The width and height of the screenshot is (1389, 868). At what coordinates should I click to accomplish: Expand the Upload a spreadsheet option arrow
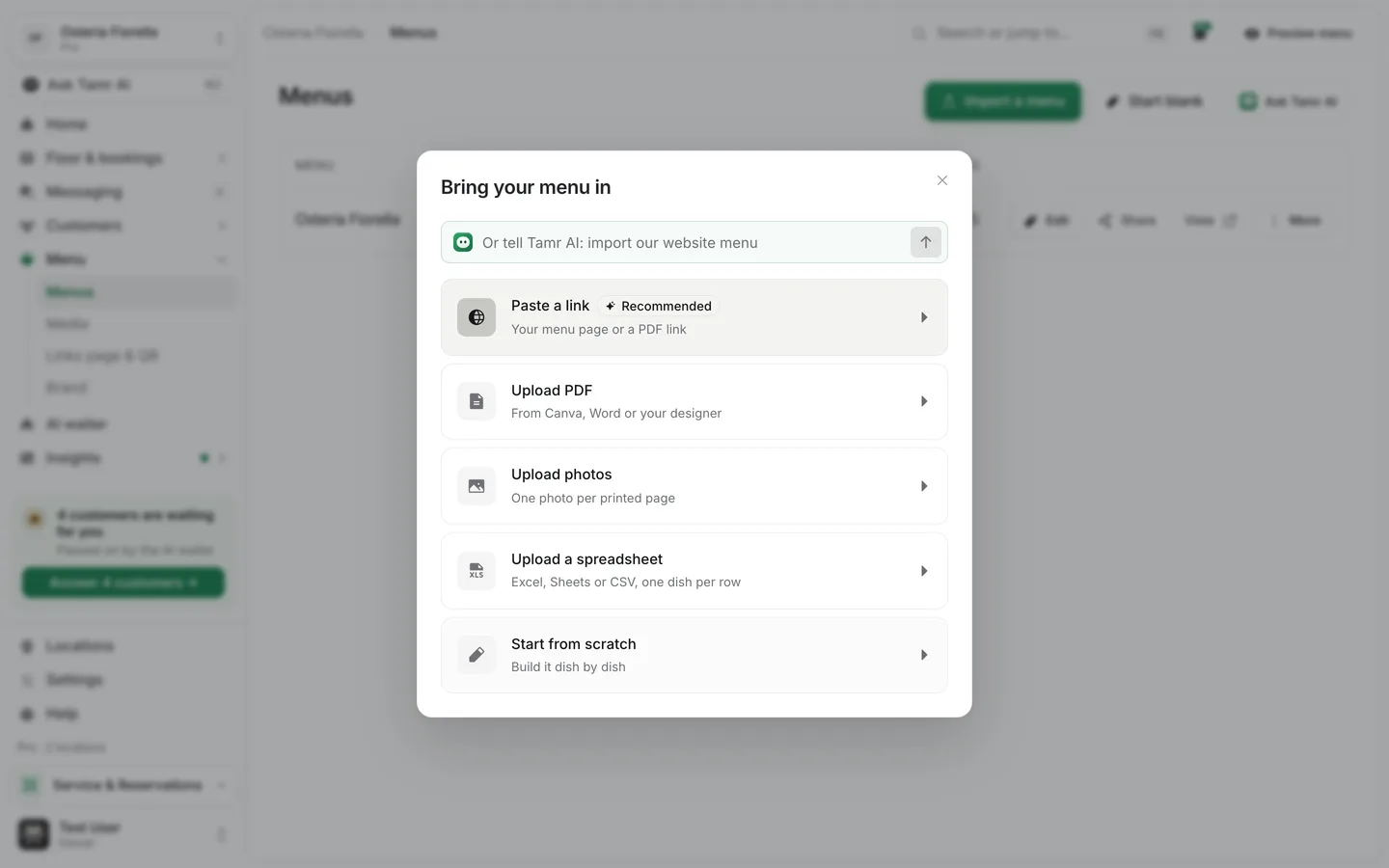pyautogui.click(x=924, y=571)
